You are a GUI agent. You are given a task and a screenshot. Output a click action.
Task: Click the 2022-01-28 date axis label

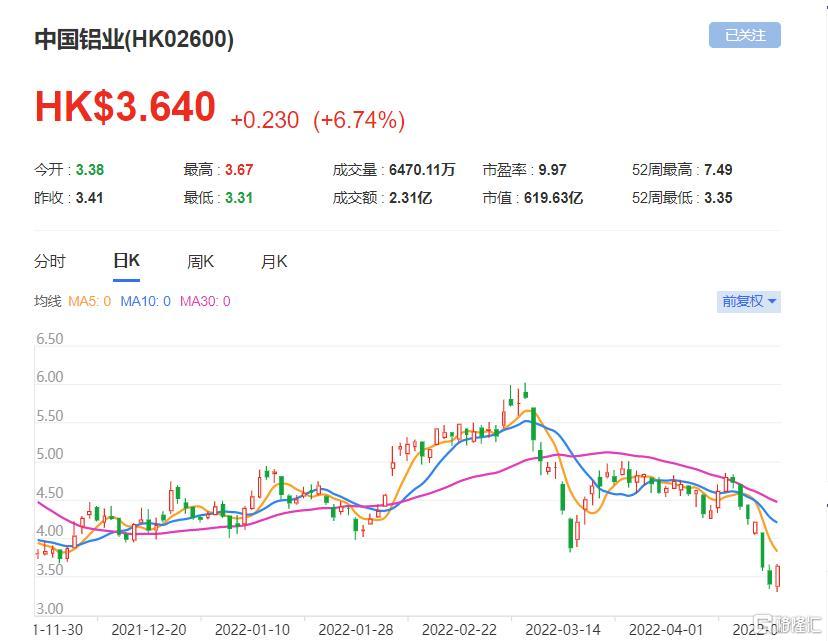(x=356, y=630)
